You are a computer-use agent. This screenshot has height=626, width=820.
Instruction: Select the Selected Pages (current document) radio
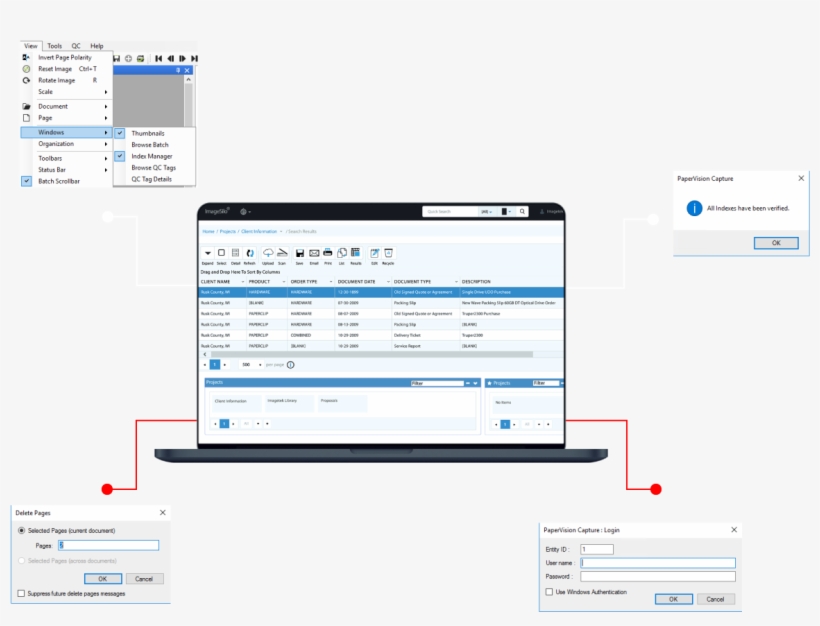tap(21, 530)
